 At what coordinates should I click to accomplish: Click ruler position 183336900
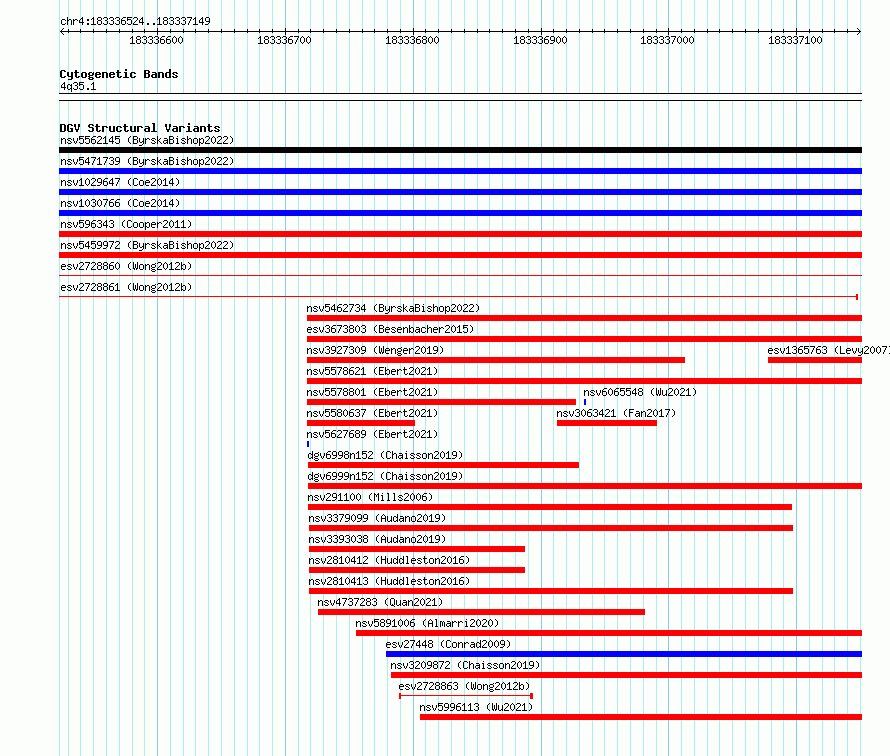click(540, 40)
